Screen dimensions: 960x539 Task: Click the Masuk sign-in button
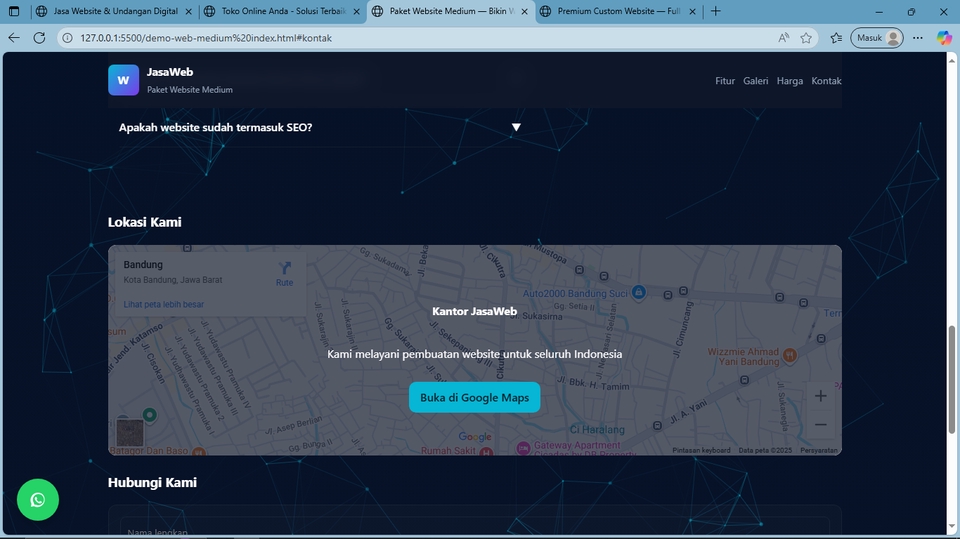tap(877, 38)
